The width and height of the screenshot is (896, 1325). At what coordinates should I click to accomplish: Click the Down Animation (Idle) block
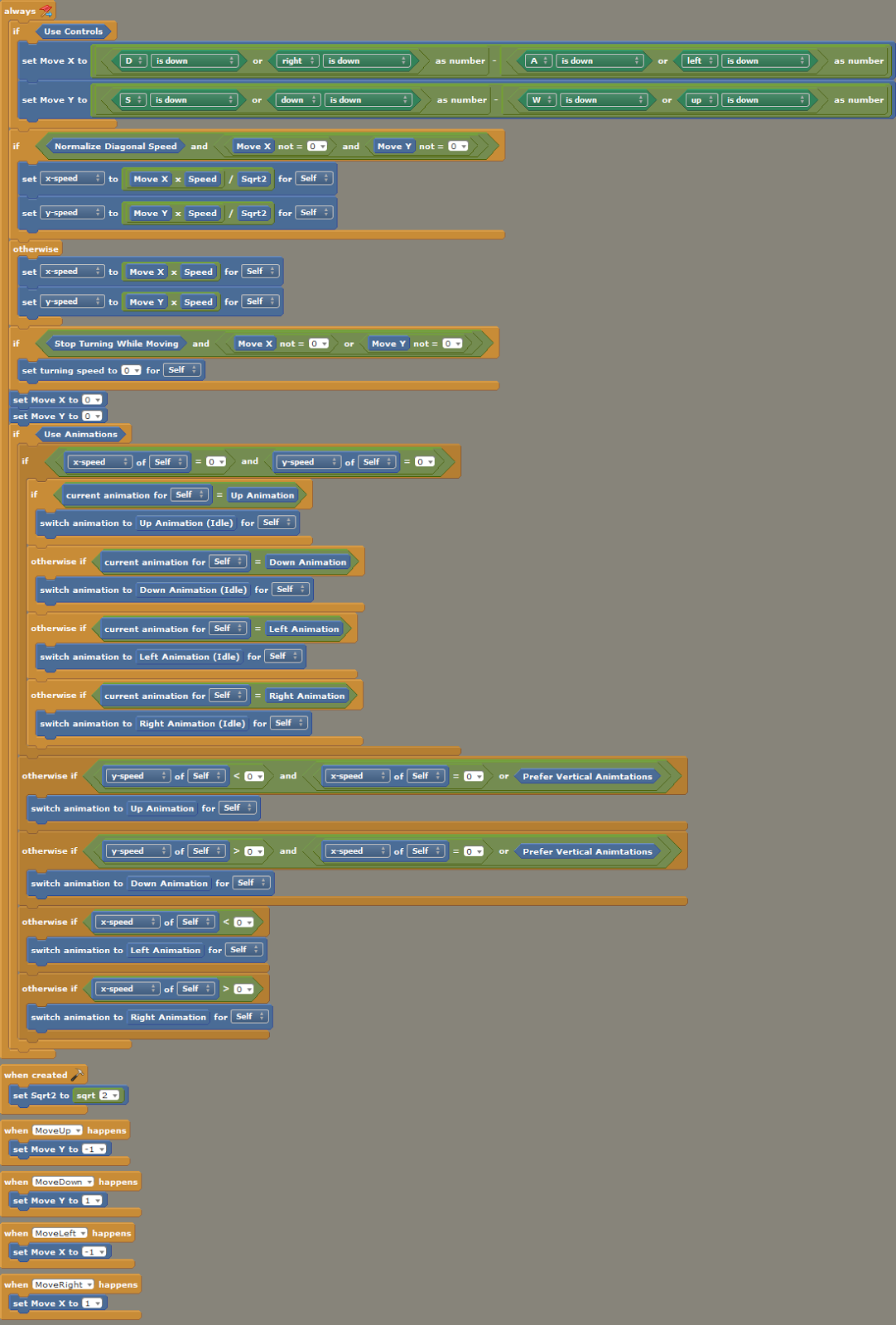[x=193, y=590]
